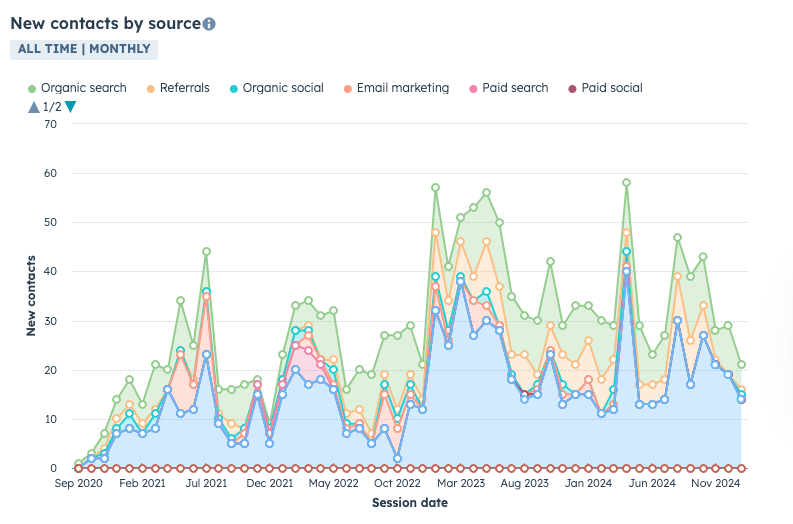Viewport: 793px width, 524px height.
Task: Click the teal Organic social legend dot
Action: click(x=234, y=88)
